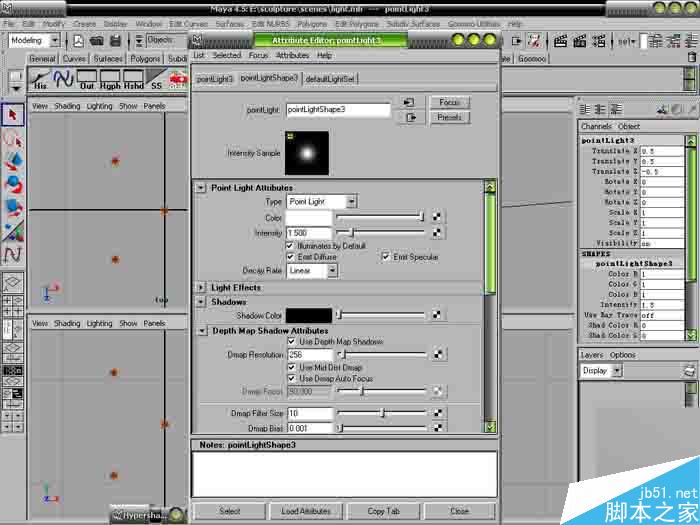The width and height of the screenshot is (700, 525).
Task: Click the Focus button
Action: [x=450, y=102]
